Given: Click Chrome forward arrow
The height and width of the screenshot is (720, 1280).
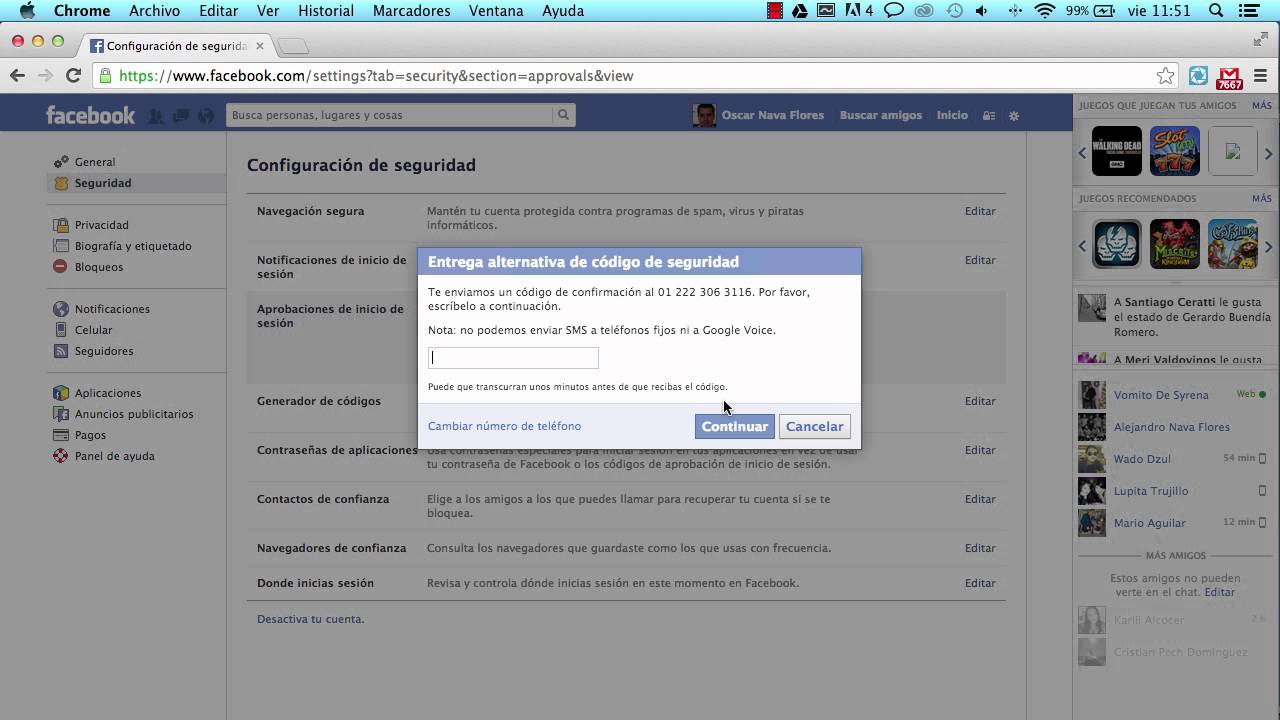Looking at the screenshot, I should point(45,75).
